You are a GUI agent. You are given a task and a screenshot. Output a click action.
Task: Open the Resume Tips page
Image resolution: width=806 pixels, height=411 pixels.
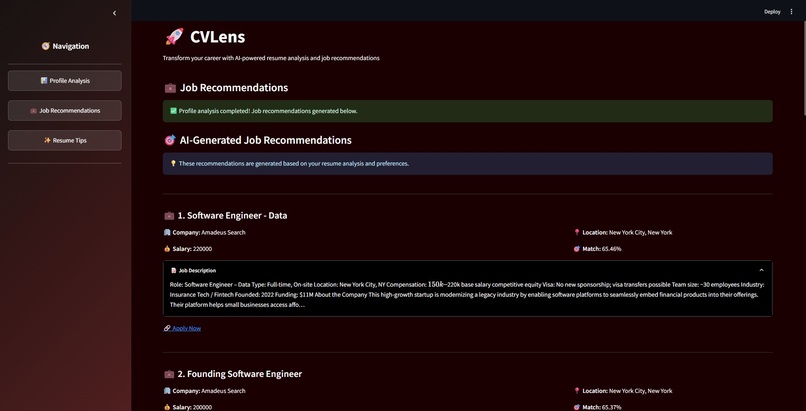point(65,140)
